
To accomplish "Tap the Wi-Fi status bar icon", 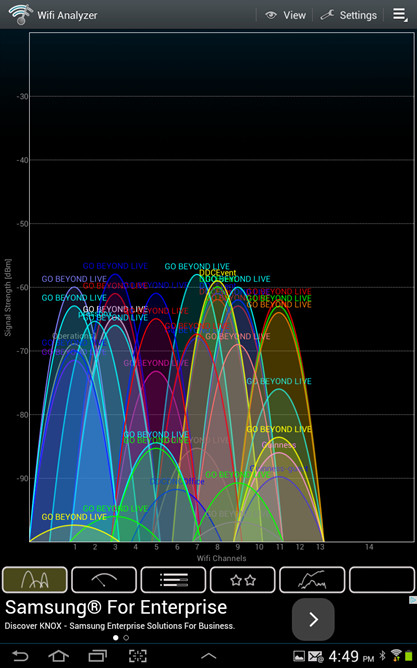I will [x=395, y=655].
